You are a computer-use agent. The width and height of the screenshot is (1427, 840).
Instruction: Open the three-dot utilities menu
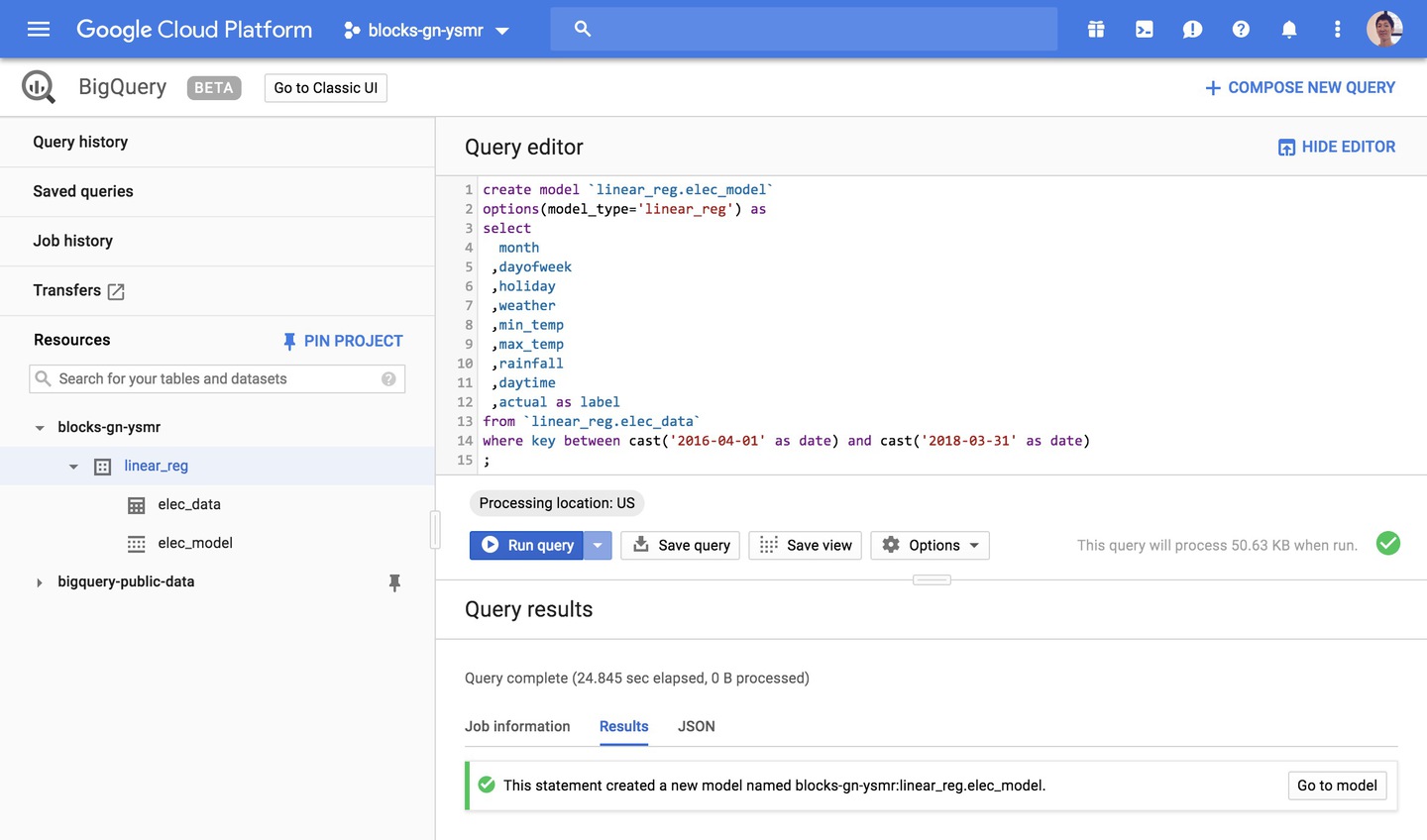[x=1338, y=30]
